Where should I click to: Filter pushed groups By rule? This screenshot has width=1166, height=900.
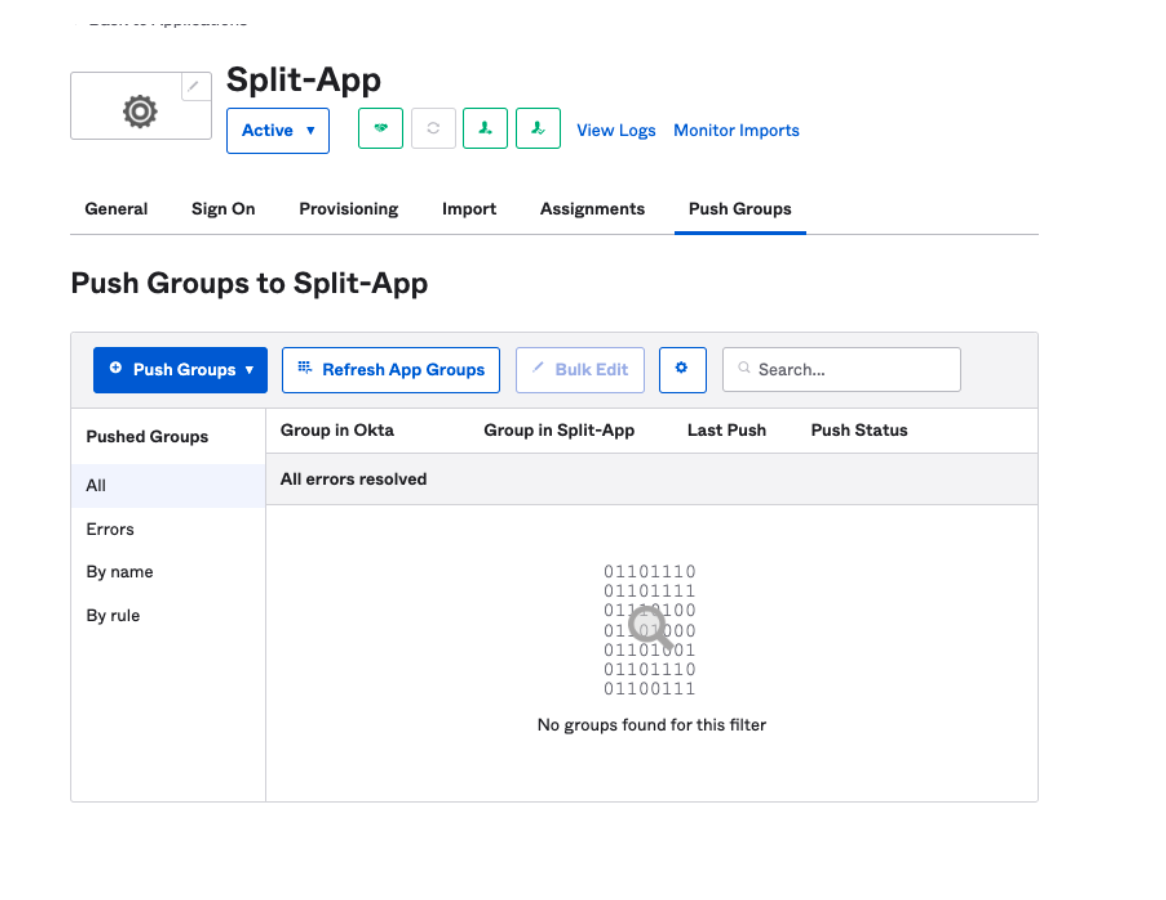pos(113,616)
